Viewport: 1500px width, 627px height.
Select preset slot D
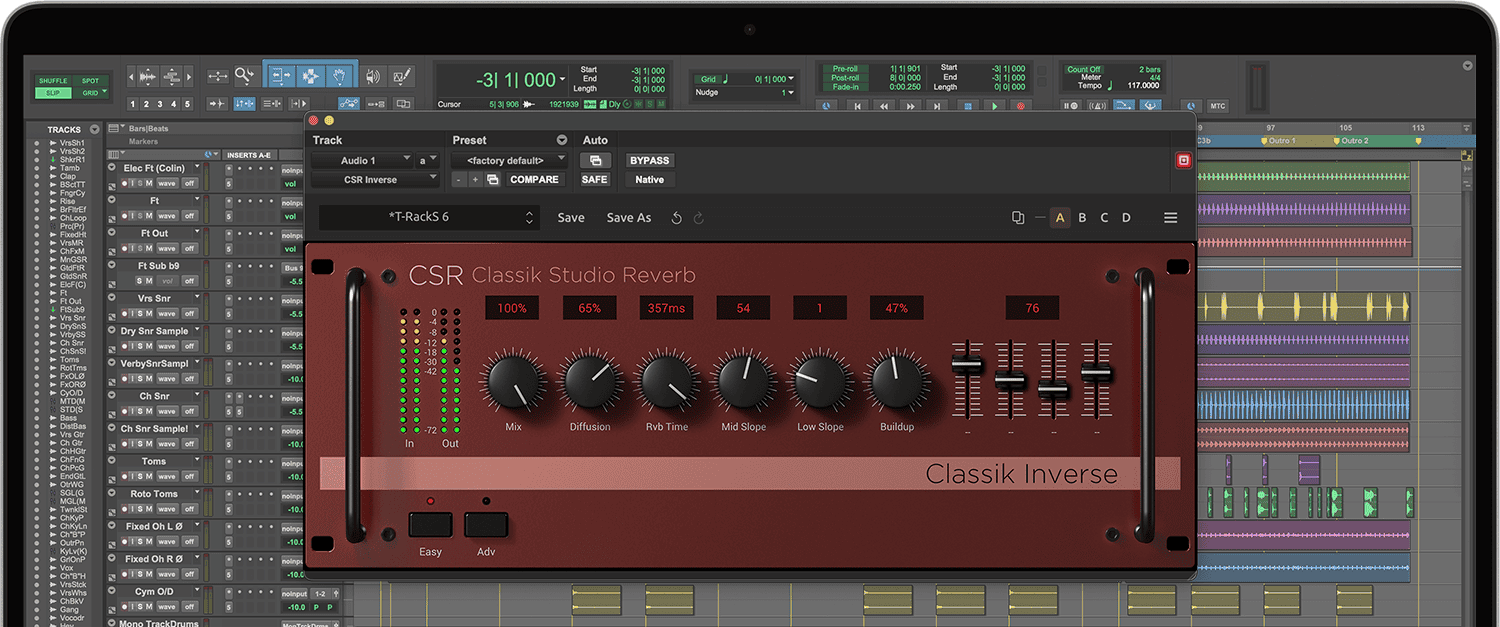click(1126, 218)
